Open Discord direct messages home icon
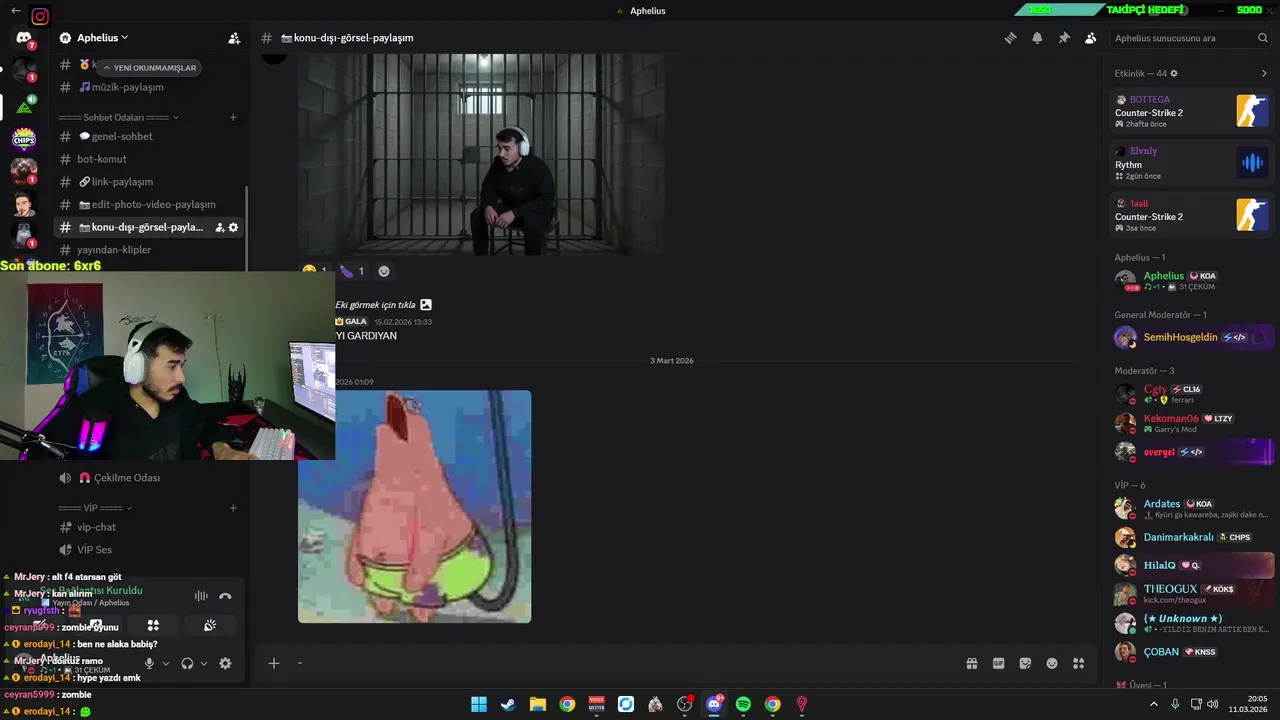1280x720 pixels. (x=24, y=38)
